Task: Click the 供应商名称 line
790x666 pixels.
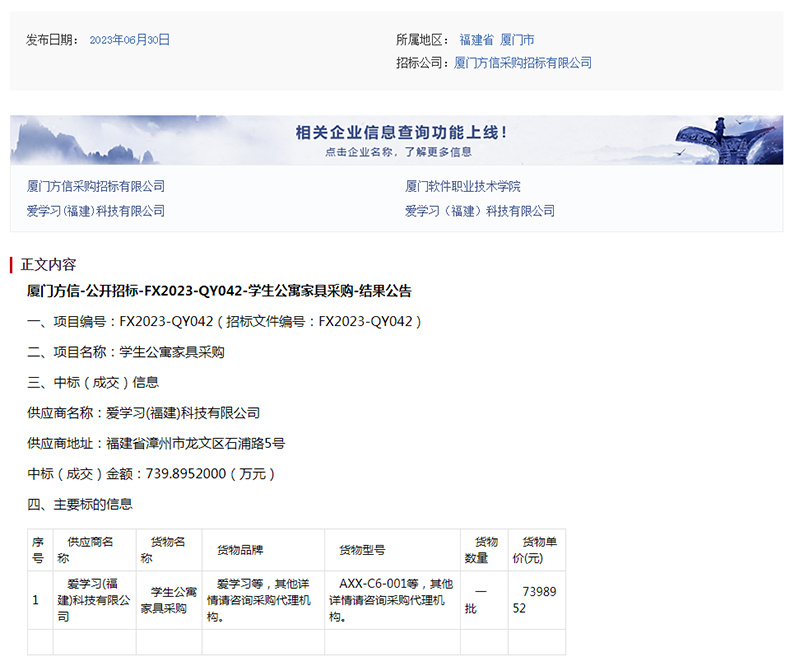Action: (x=144, y=413)
